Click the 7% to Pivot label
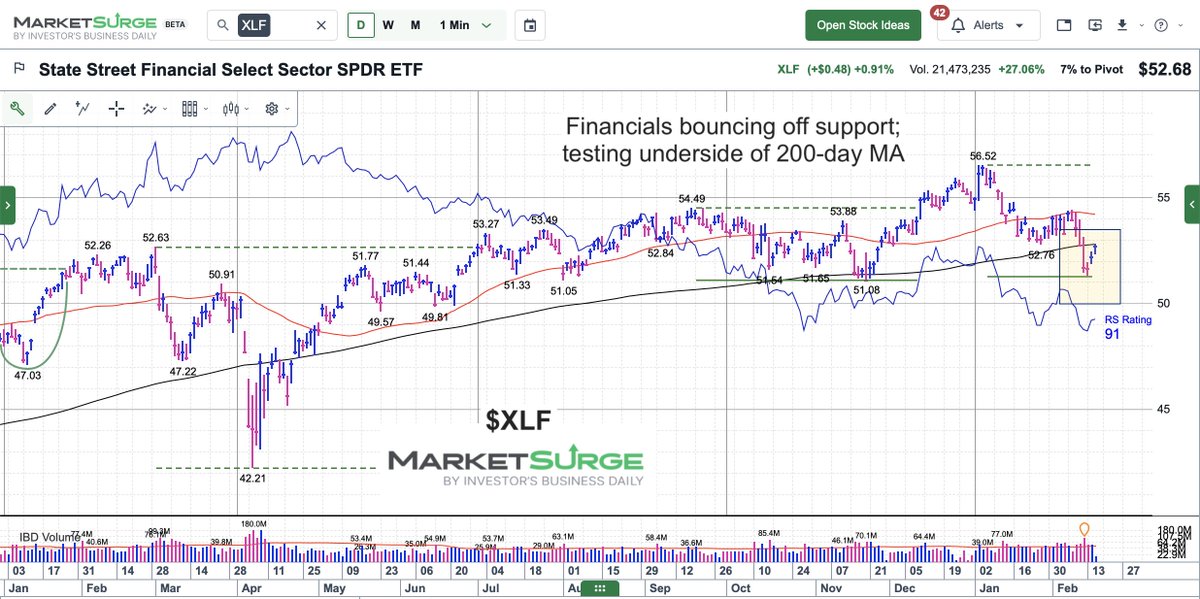 click(x=1093, y=70)
